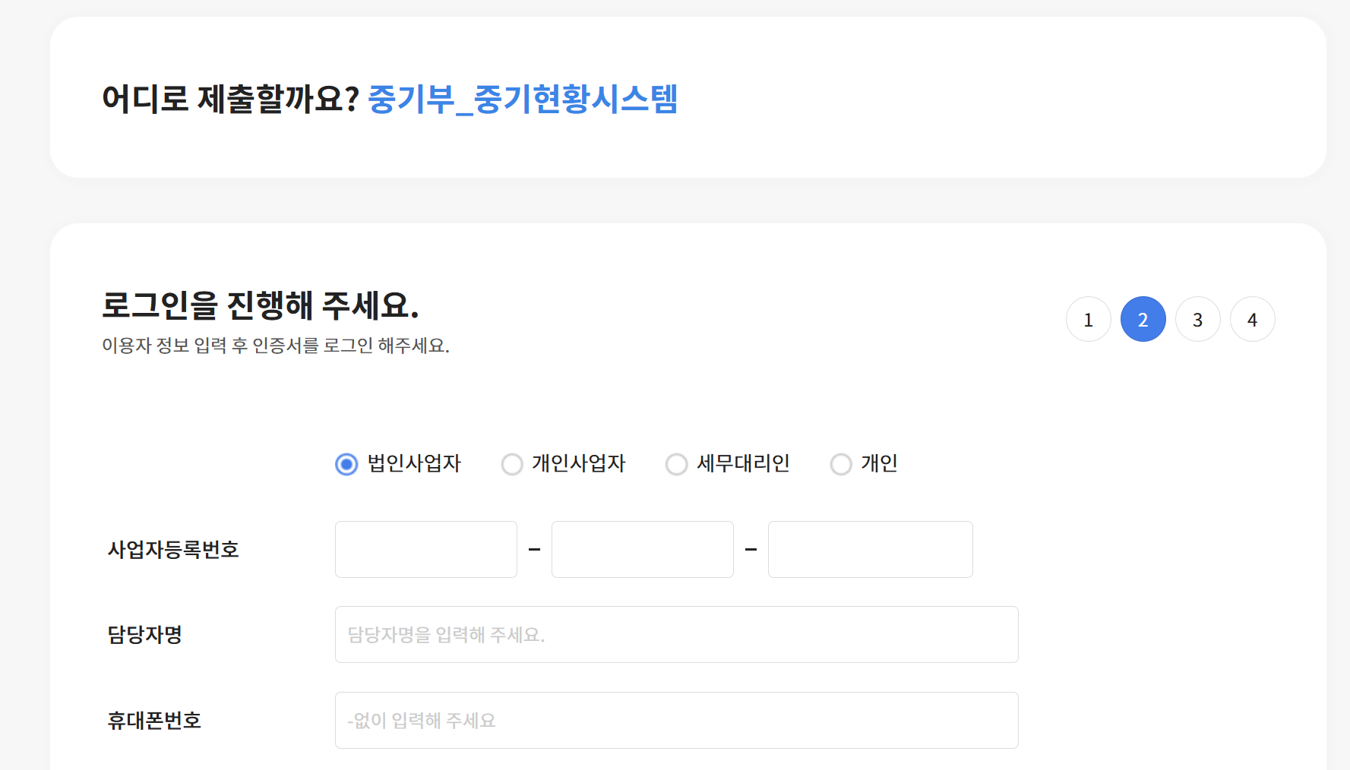Screen dimensions: 1350x770
Task: Click the 이용자 정보 입력 후 subtitle text
Action: 275,346
